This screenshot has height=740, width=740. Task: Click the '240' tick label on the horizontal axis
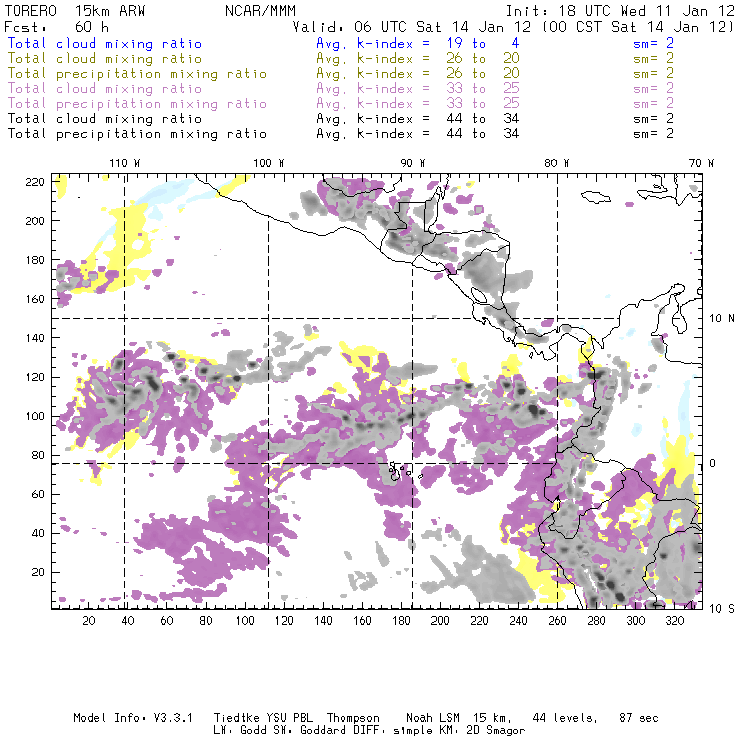(518, 621)
